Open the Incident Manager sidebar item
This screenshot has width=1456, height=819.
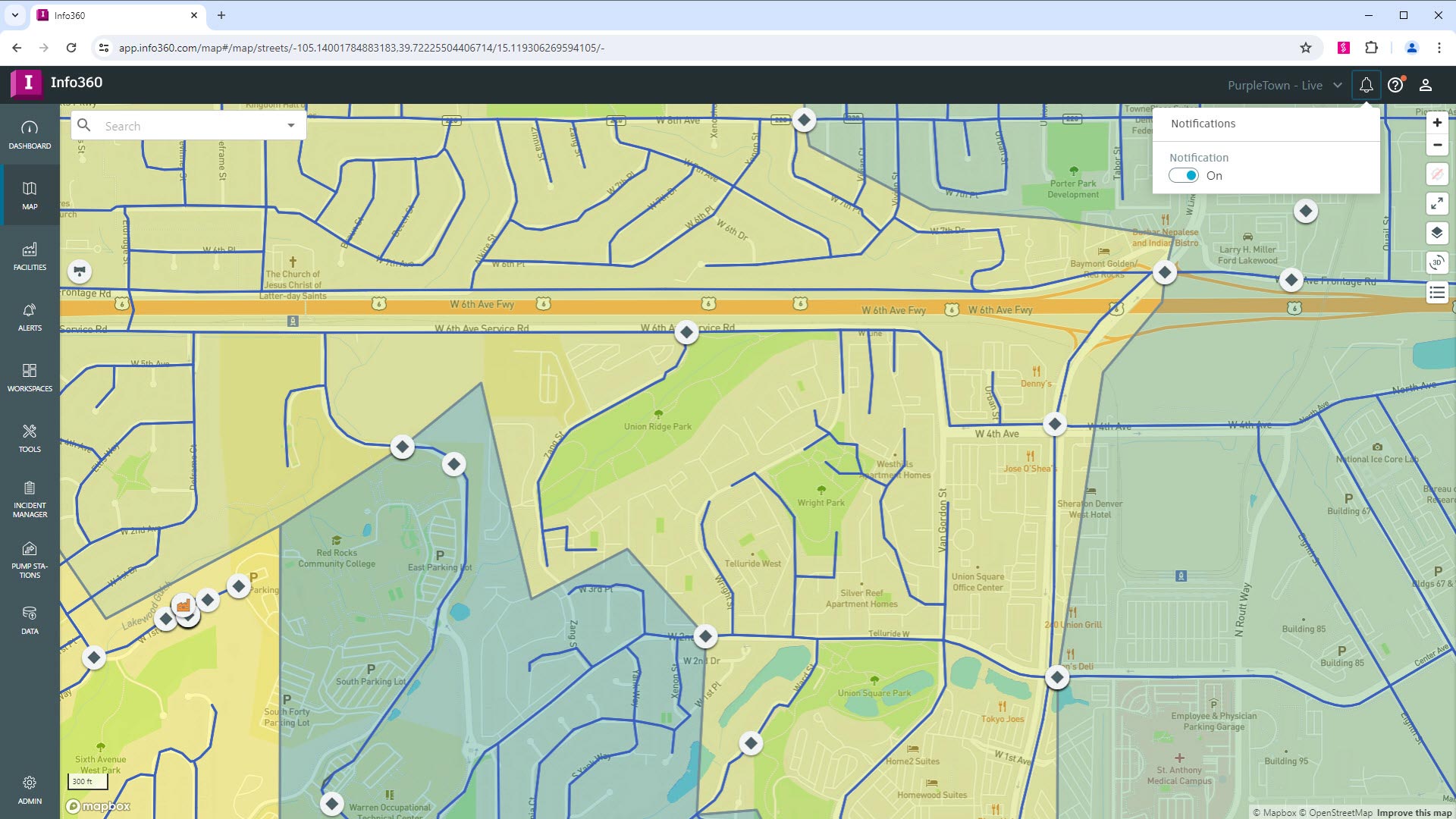tap(30, 499)
